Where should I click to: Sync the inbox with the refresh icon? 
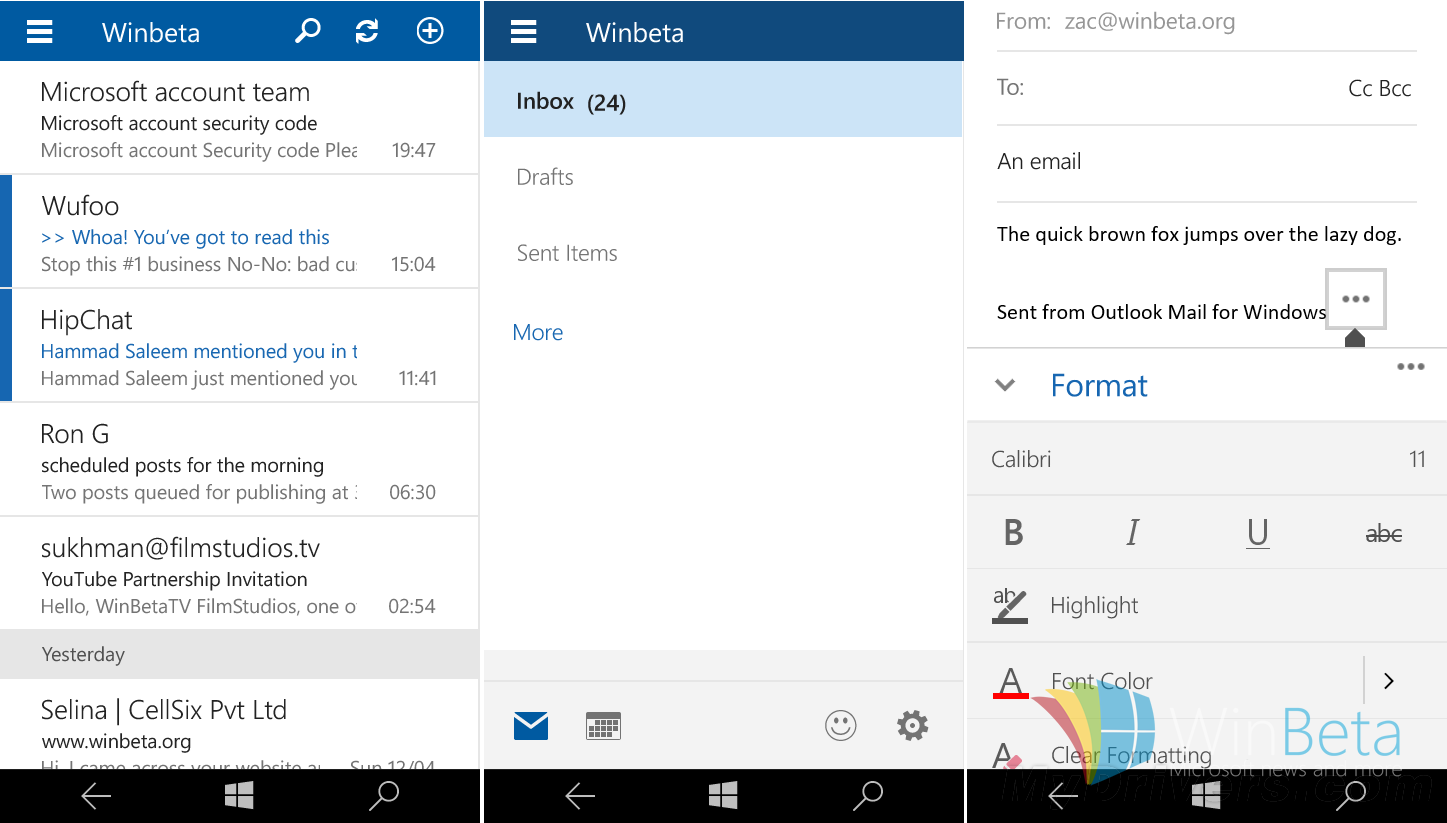pyautogui.click(x=366, y=30)
